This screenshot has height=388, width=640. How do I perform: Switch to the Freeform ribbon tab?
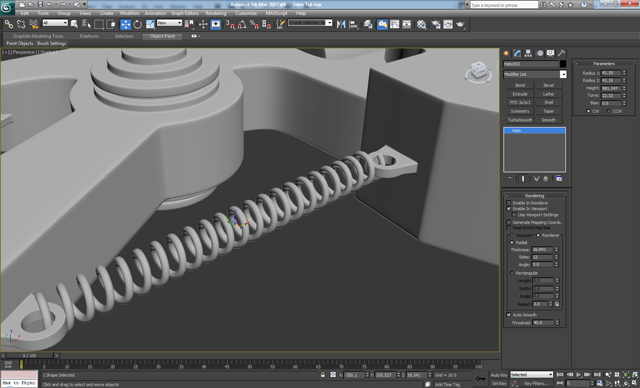point(89,36)
